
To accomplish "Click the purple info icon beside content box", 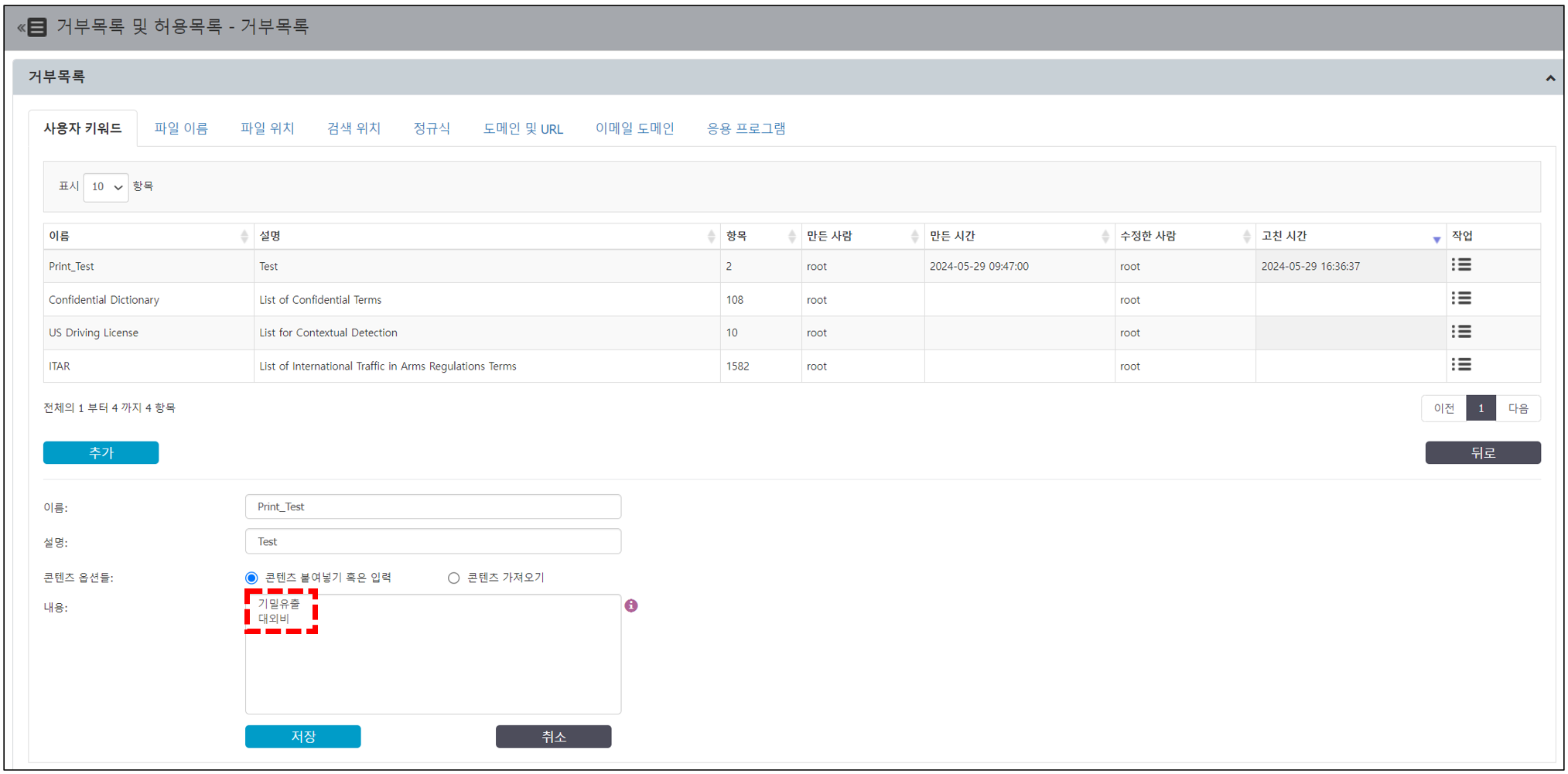I will point(631,605).
